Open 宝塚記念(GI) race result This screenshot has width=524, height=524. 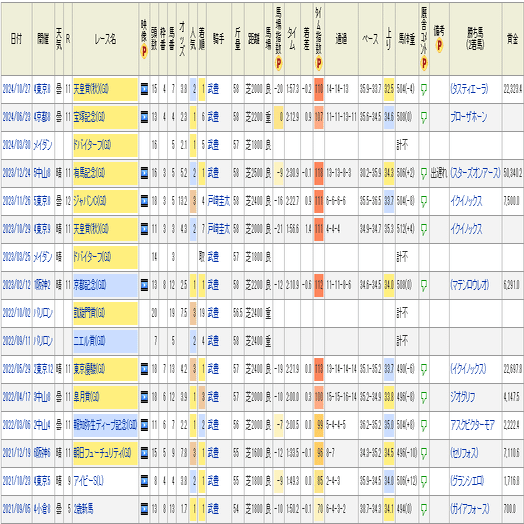pyautogui.click(x=89, y=117)
